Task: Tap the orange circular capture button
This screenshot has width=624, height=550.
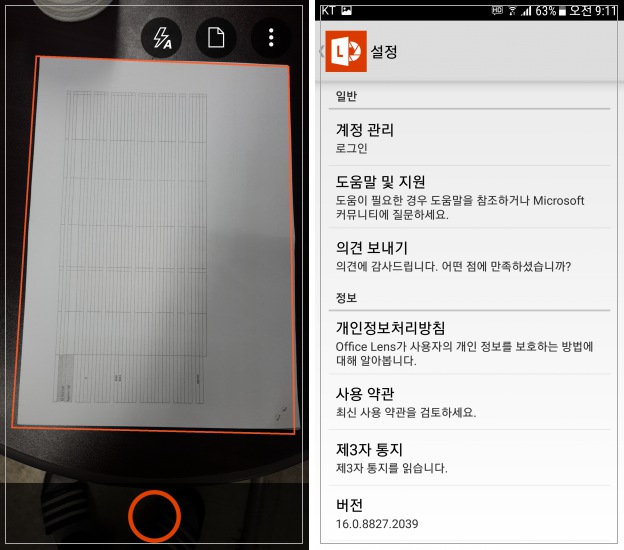Action: [154, 516]
